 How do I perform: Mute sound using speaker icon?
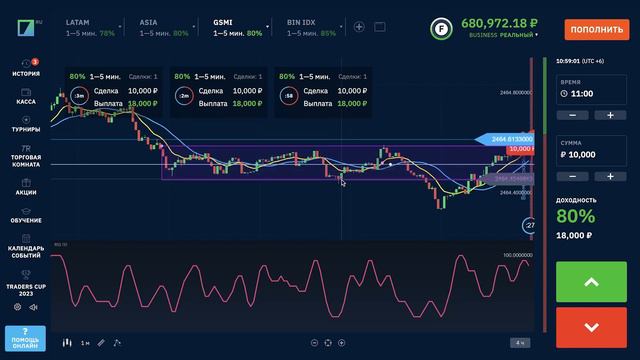33,307
